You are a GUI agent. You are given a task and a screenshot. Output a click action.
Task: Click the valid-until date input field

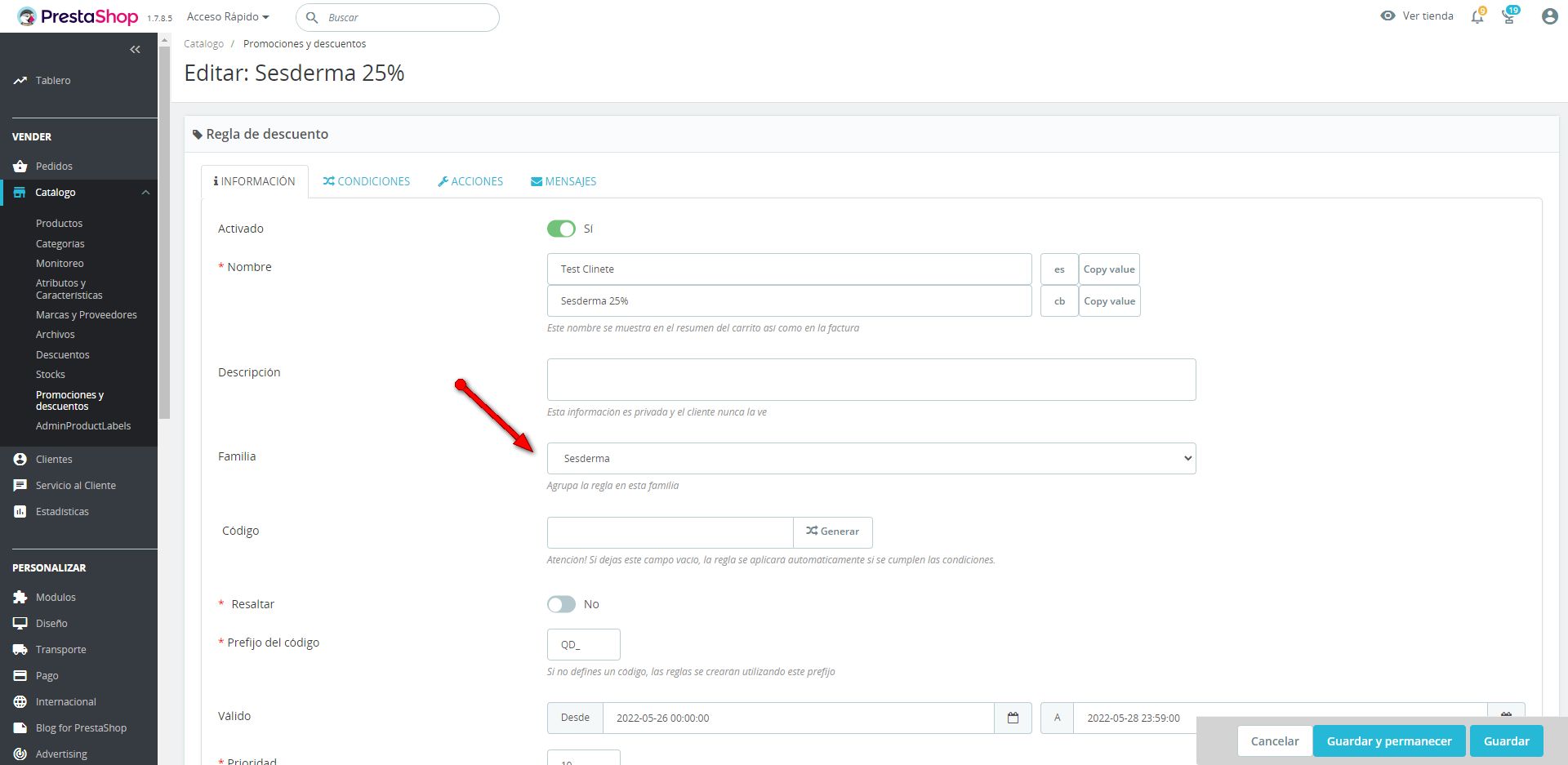pos(1281,718)
